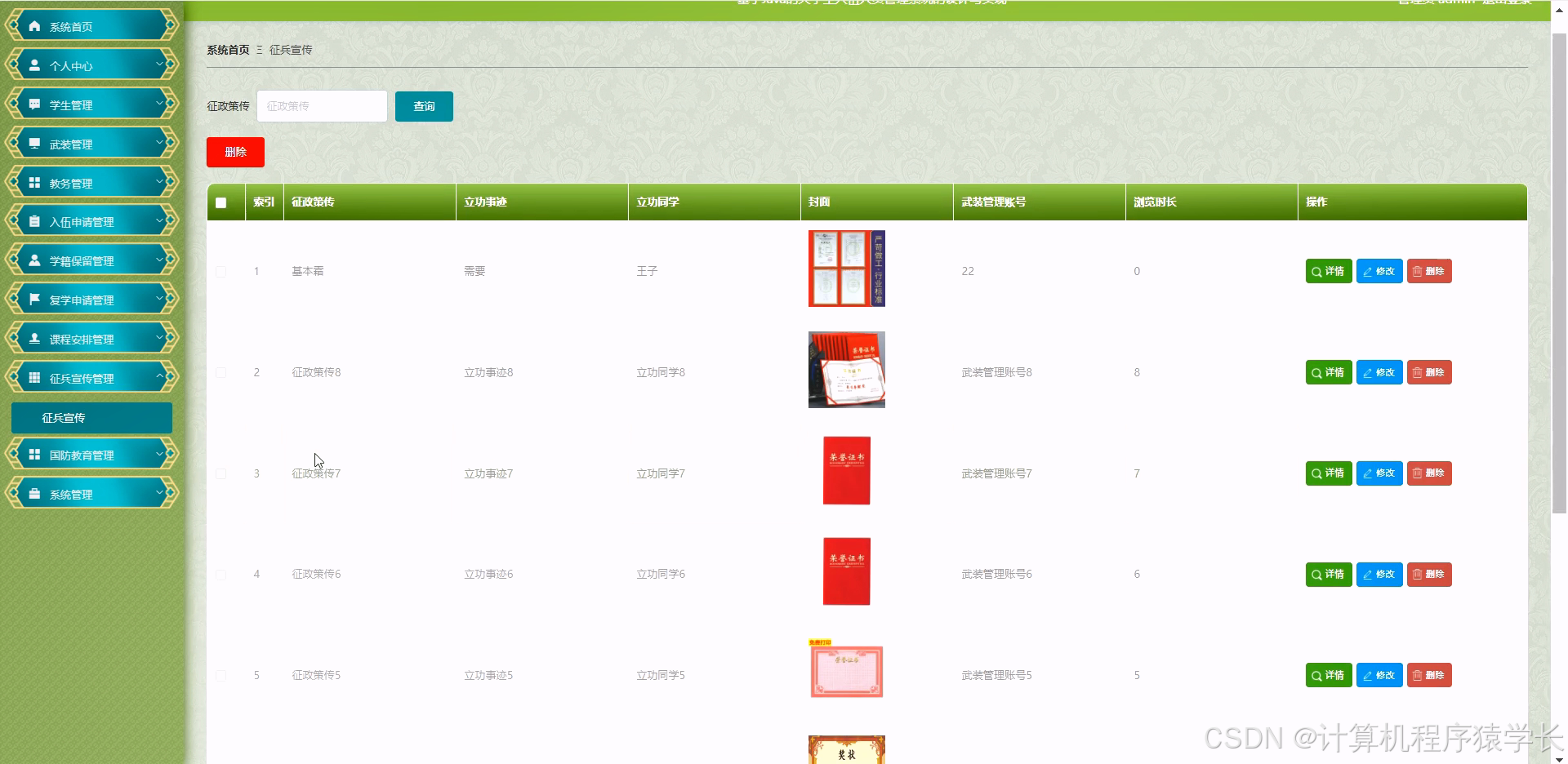Click the grid icon beside 国防教育管理

pos(34,455)
